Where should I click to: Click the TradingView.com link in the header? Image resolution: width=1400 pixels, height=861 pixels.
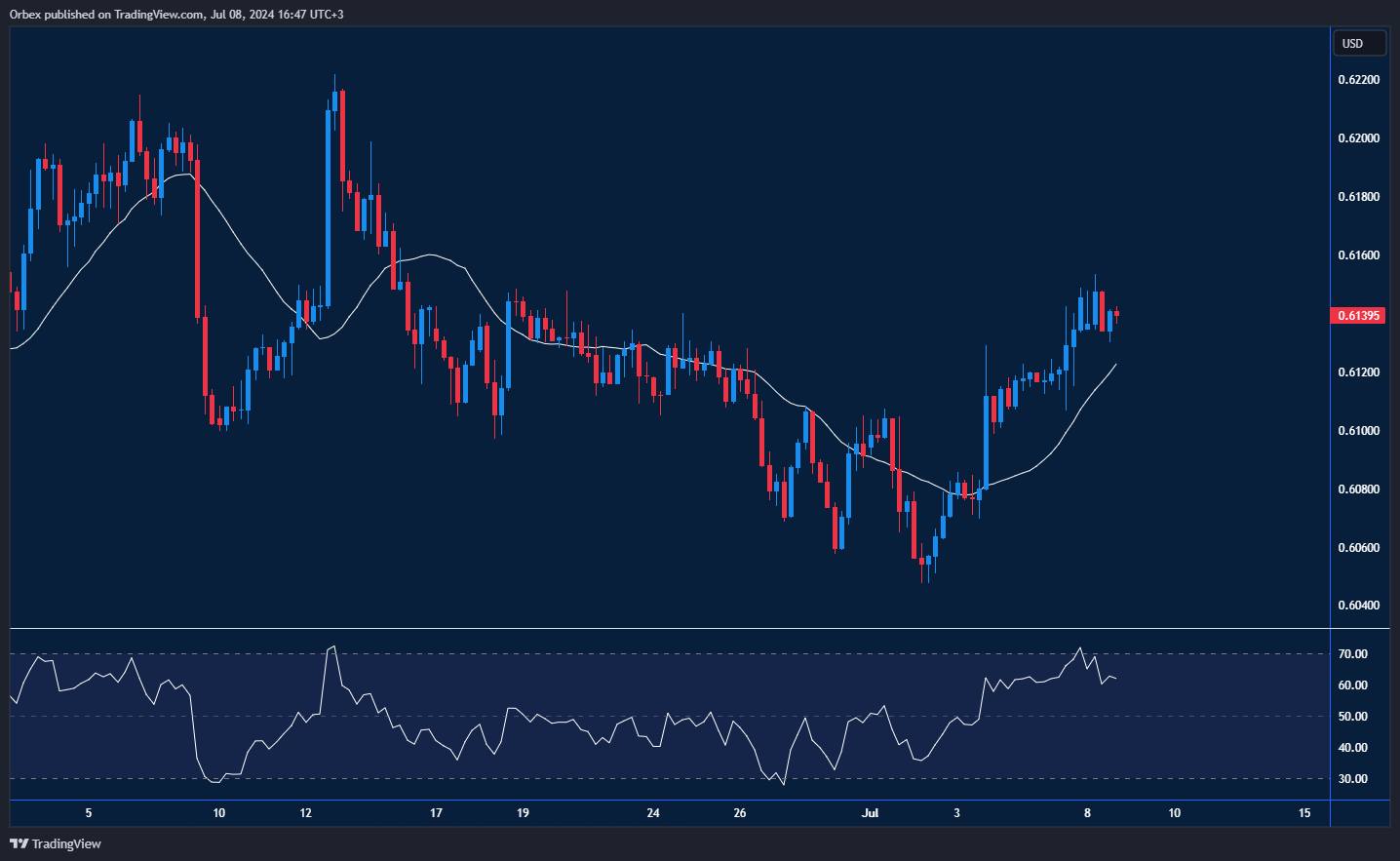point(157,15)
